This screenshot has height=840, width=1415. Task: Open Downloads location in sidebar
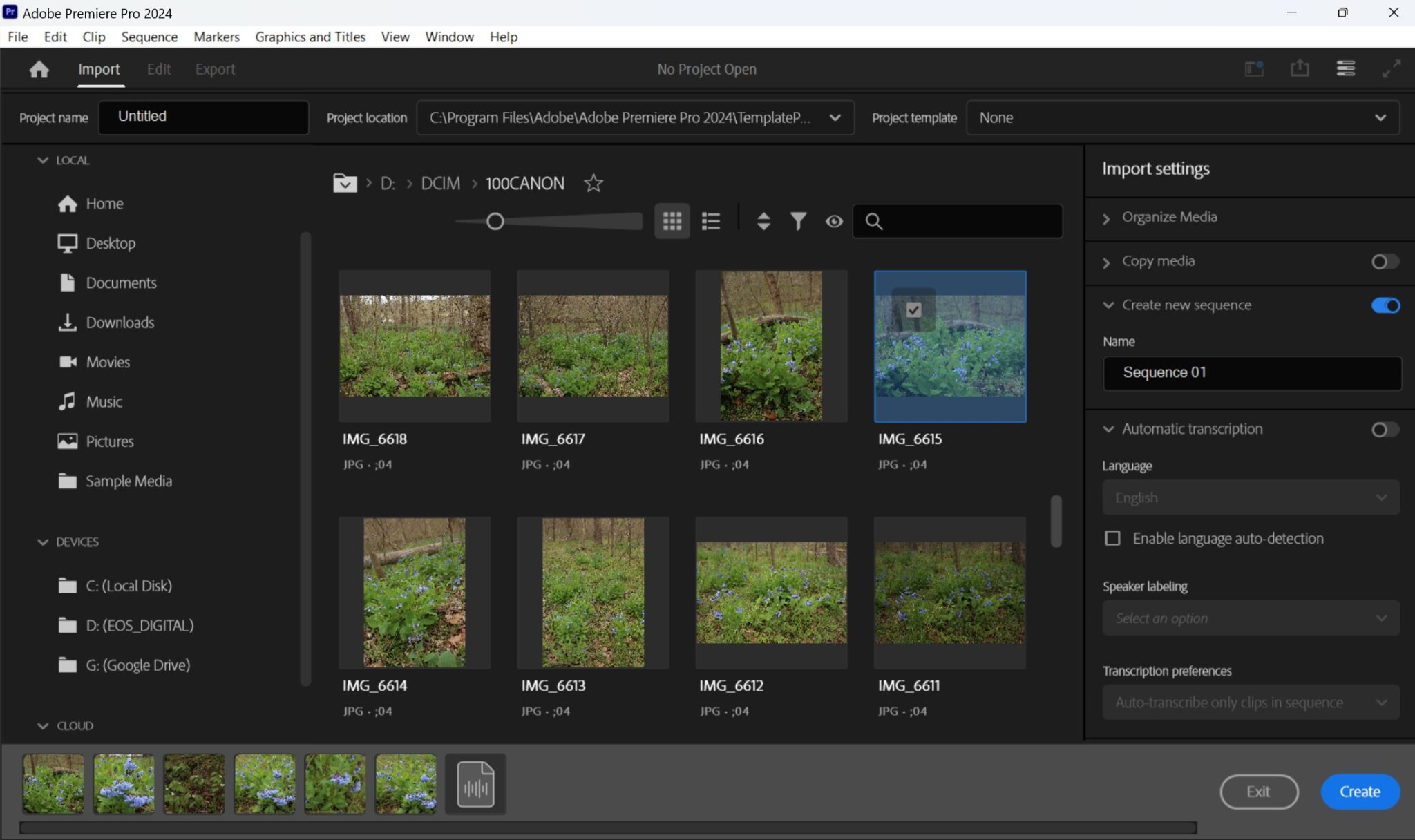pos(106,323)
